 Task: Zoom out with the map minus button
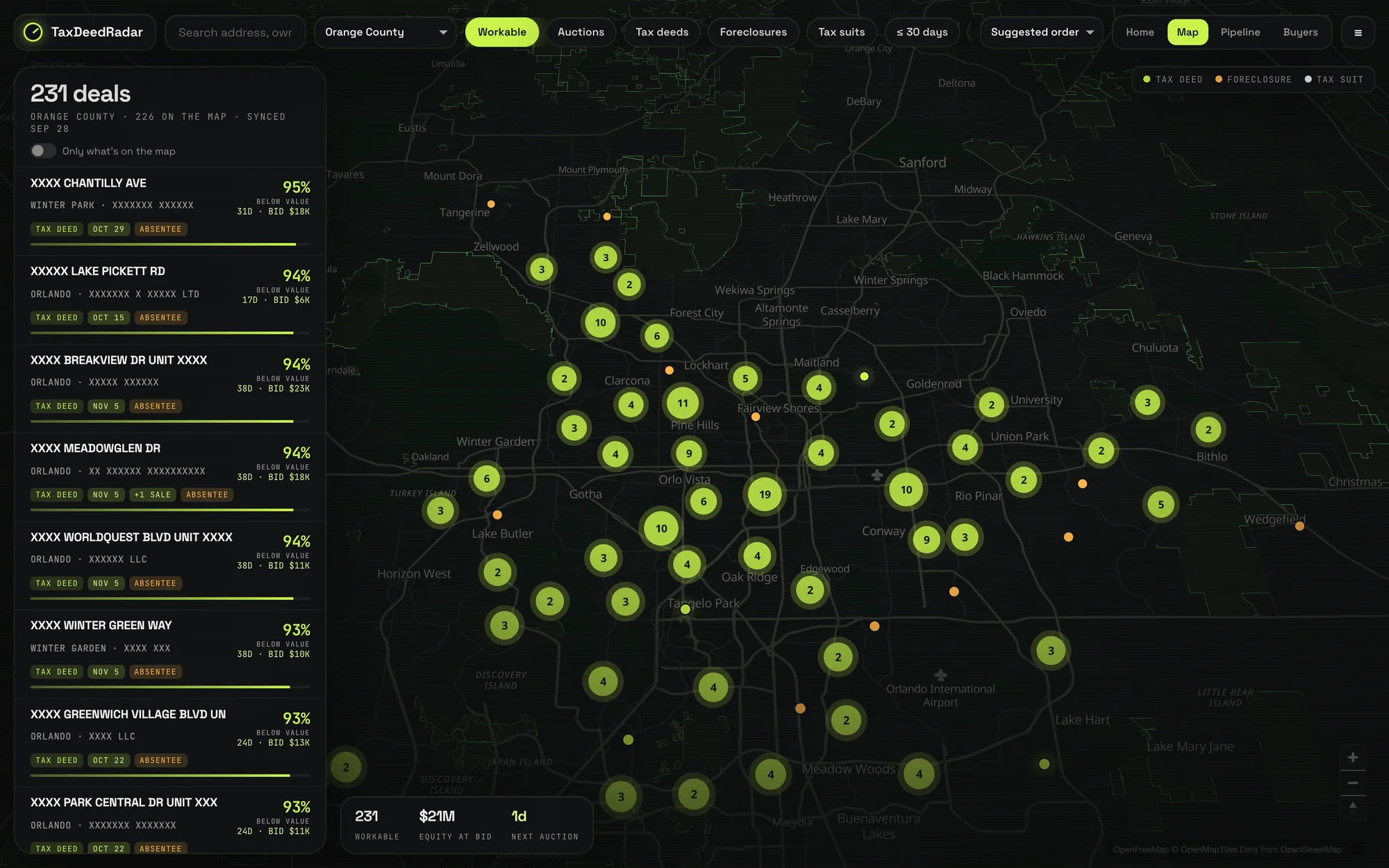[x=1352, y=783]
